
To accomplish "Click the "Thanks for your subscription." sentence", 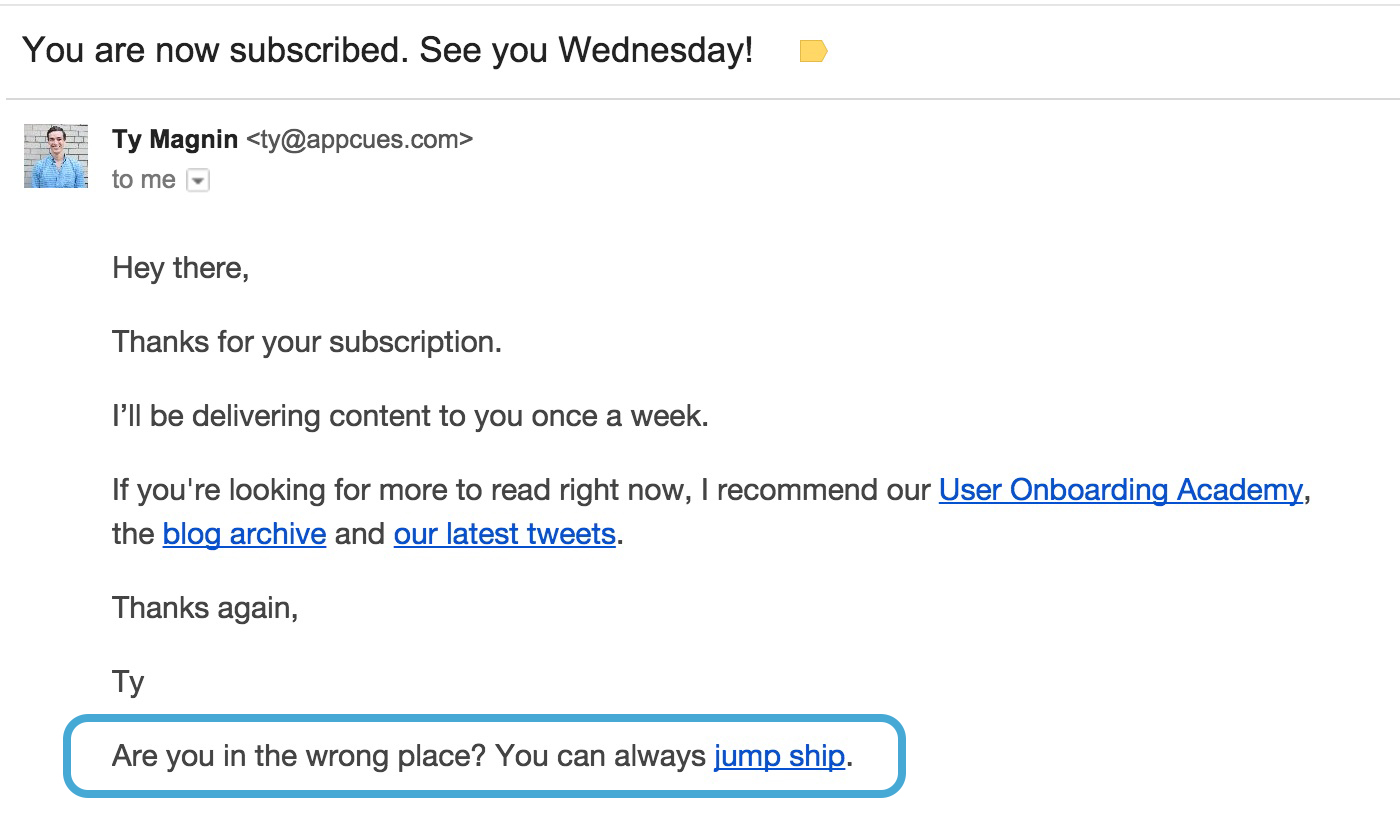I will [306, 342].
